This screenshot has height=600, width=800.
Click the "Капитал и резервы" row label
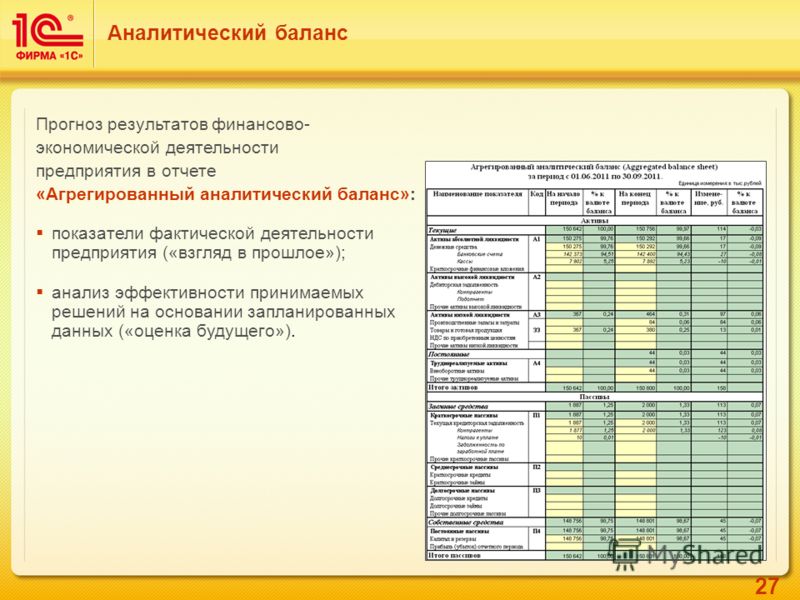coord(453,539)
